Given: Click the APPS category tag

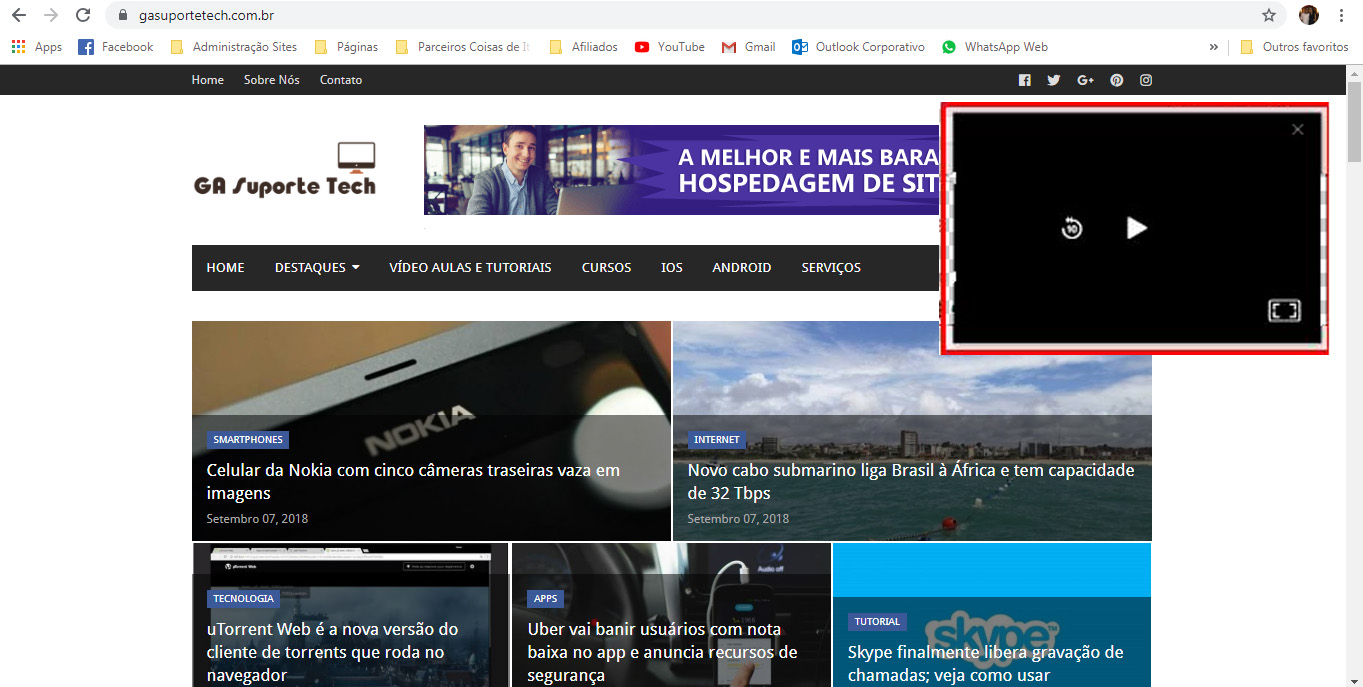Looking at the screenshot, I should coord(546,599).
